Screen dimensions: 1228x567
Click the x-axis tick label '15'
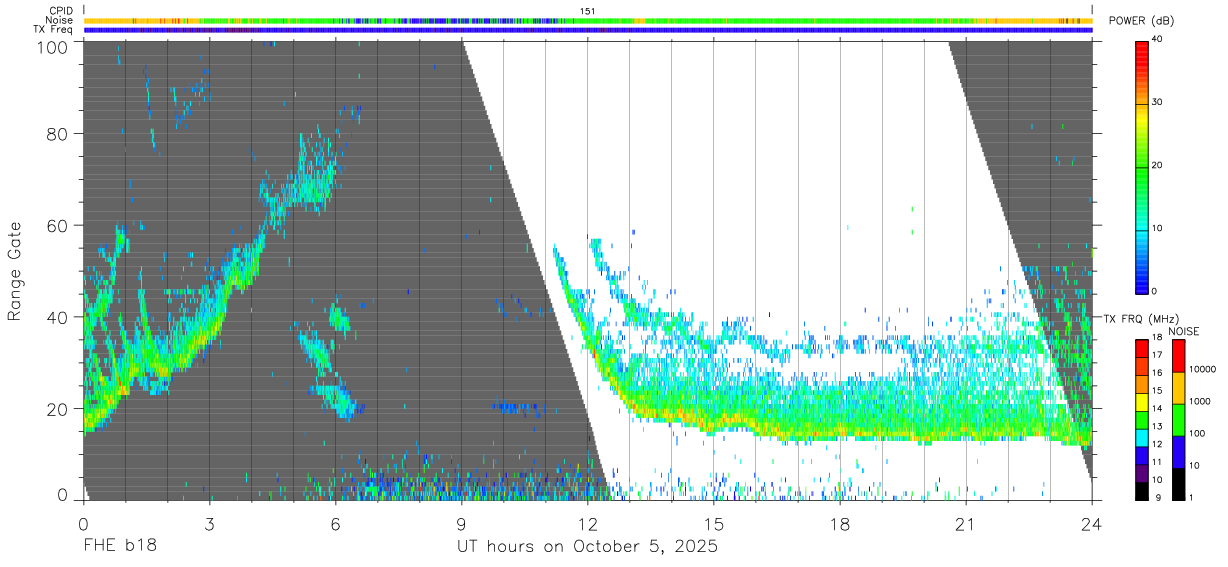[x=714, y=523]
